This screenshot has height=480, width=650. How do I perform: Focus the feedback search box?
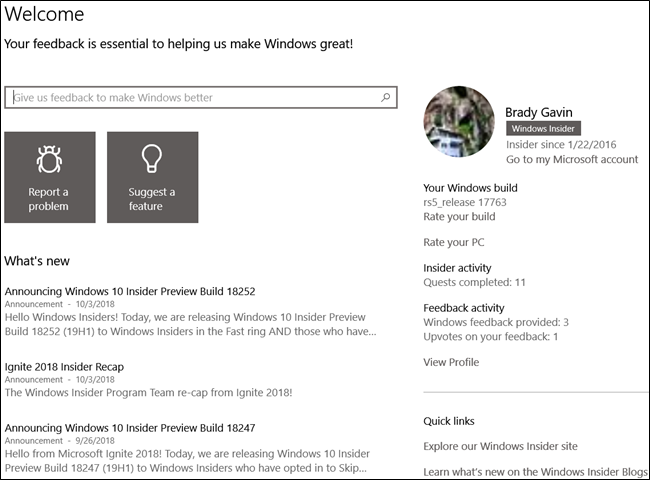tap(201, 97)
